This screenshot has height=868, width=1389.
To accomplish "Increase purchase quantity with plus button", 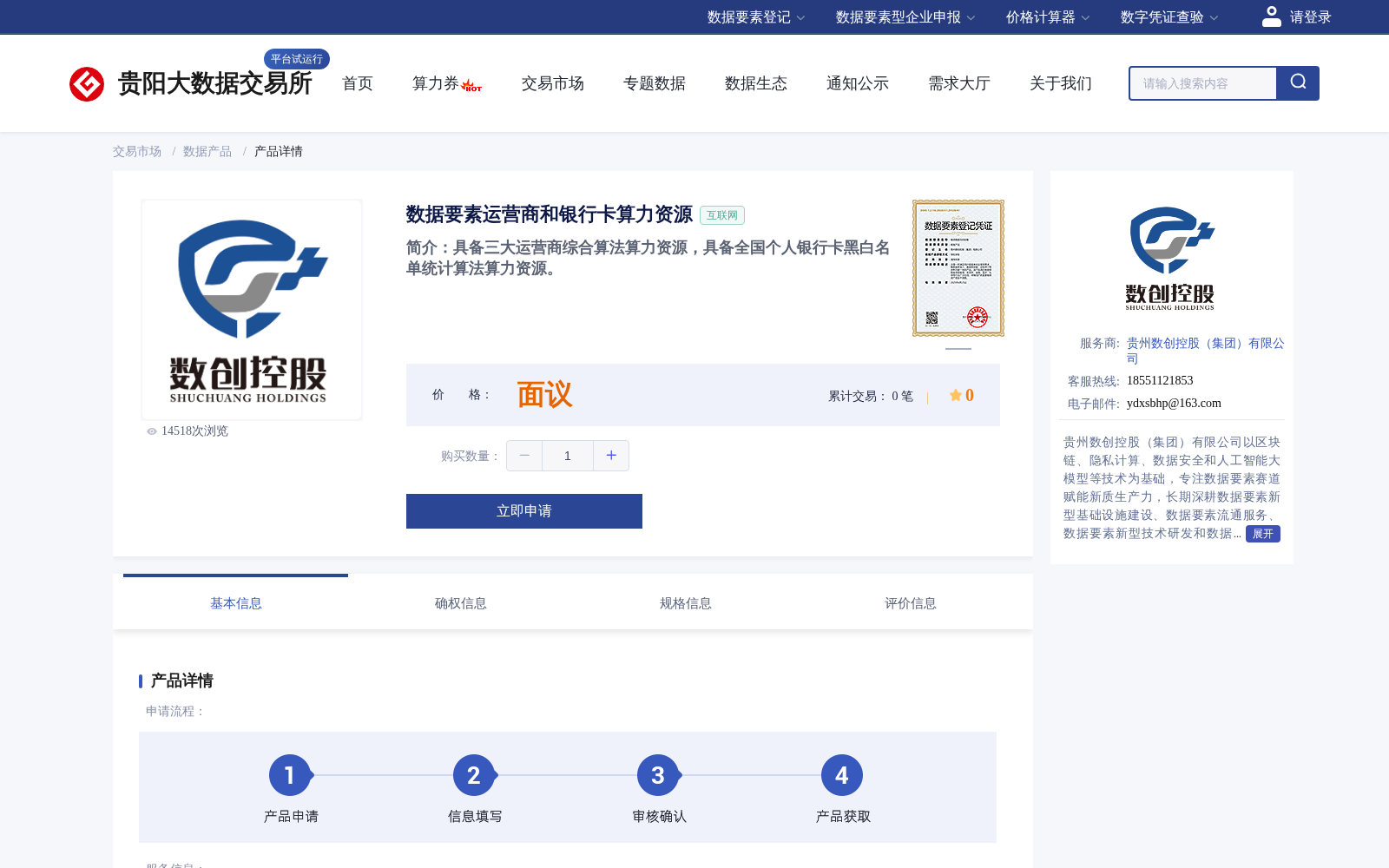I will [611, 456].
